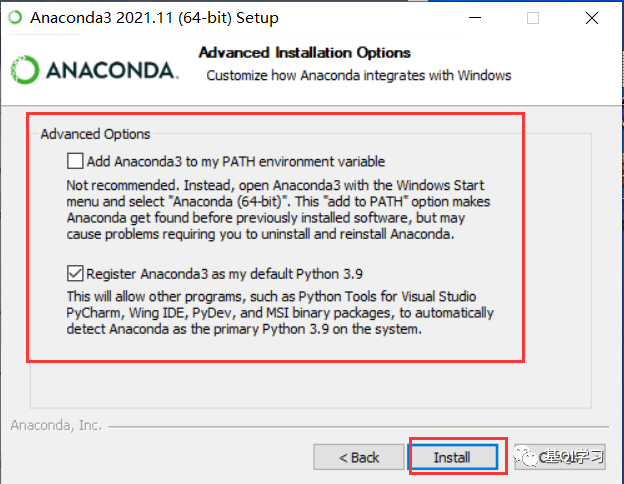Go to the previous step with Back

pyautogui.click(x=359, y=457)
